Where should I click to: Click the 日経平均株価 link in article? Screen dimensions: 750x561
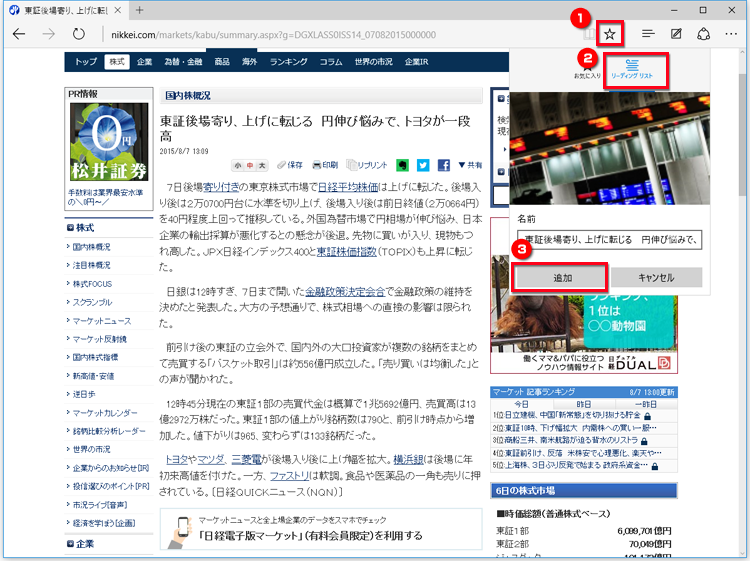coord(346,187)
